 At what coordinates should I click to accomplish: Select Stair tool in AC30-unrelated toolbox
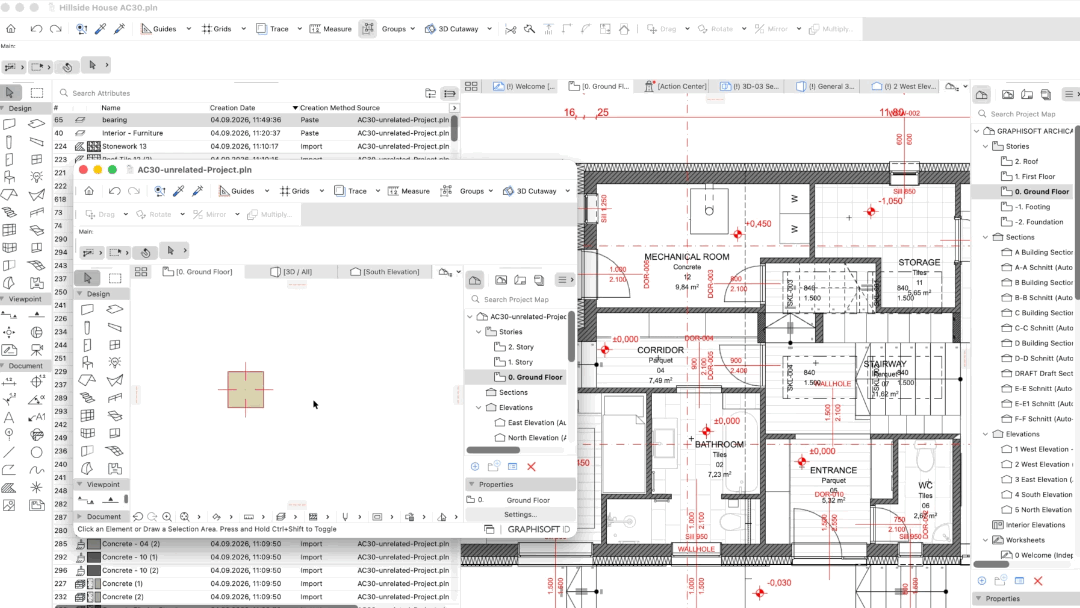click(x=87, y=397)
